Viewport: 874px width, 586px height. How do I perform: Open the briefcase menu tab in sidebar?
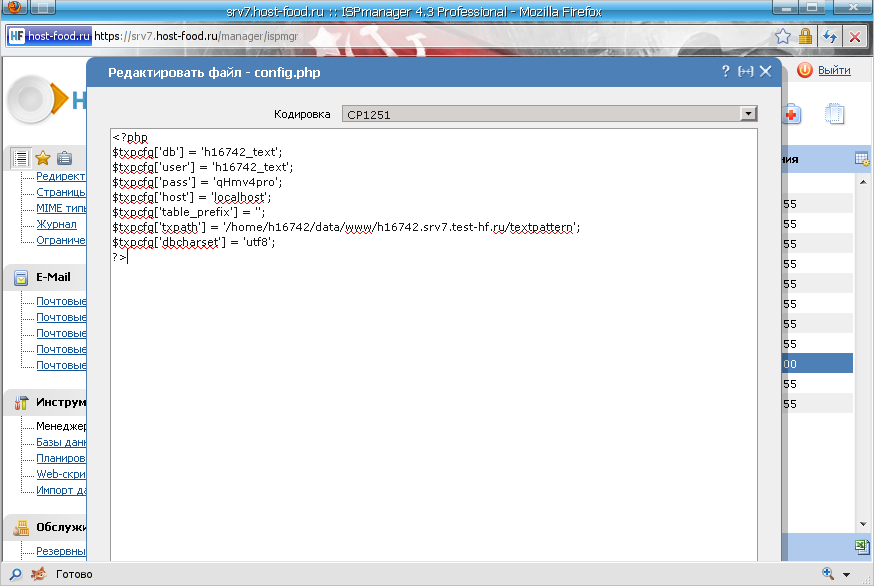64,158
